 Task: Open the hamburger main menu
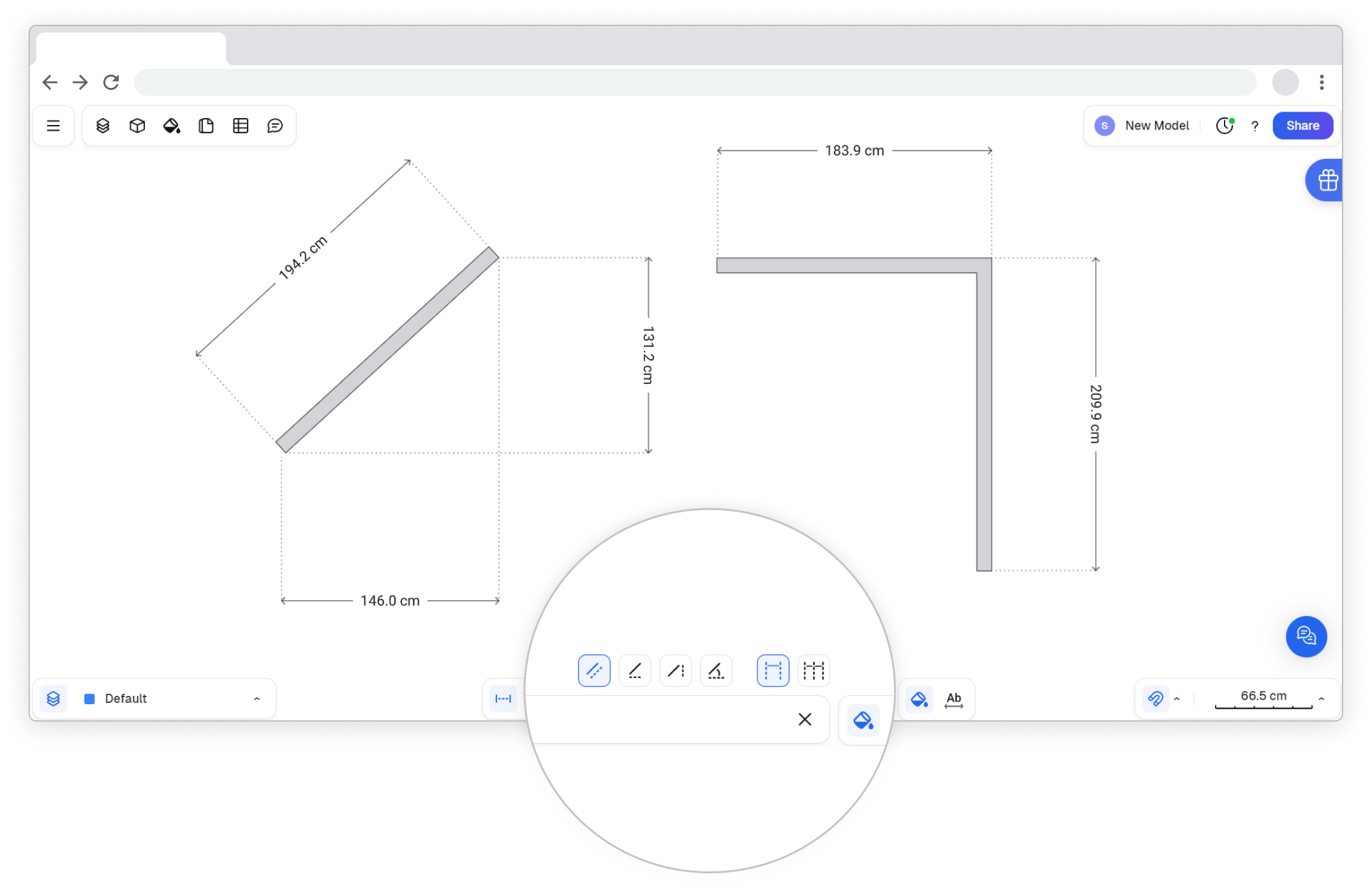click(53, 126)
